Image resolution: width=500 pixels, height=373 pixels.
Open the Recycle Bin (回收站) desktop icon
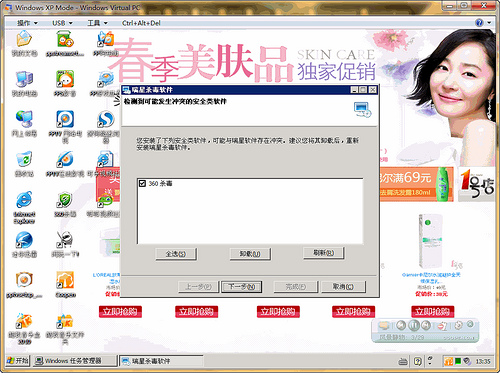tap(24, 159)
